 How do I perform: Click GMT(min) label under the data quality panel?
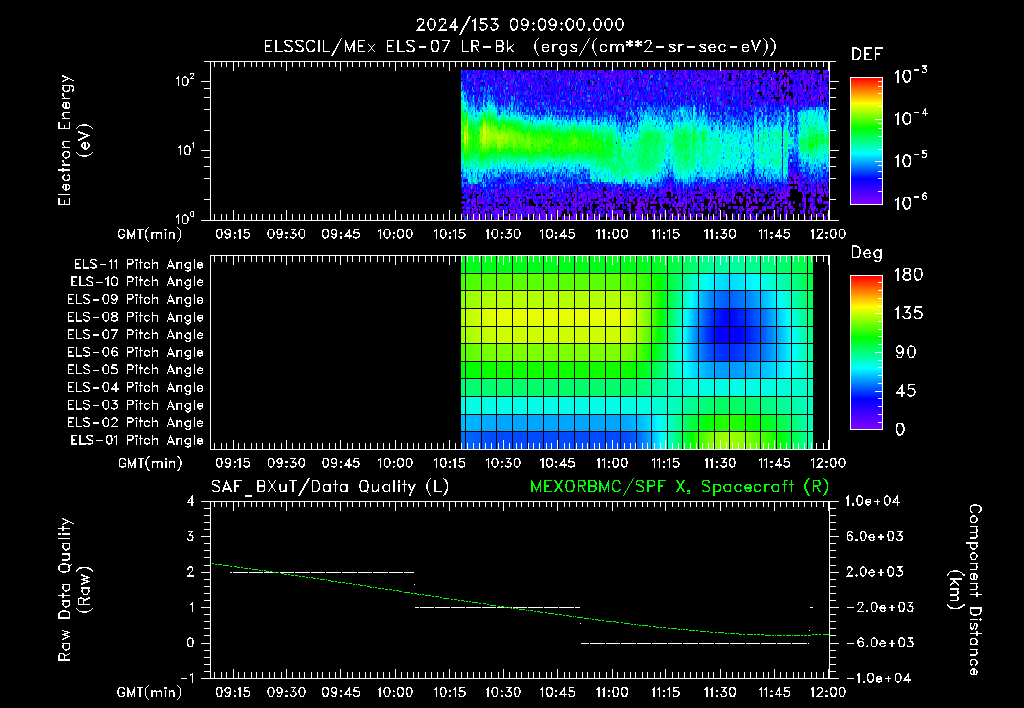pos(150,692)
